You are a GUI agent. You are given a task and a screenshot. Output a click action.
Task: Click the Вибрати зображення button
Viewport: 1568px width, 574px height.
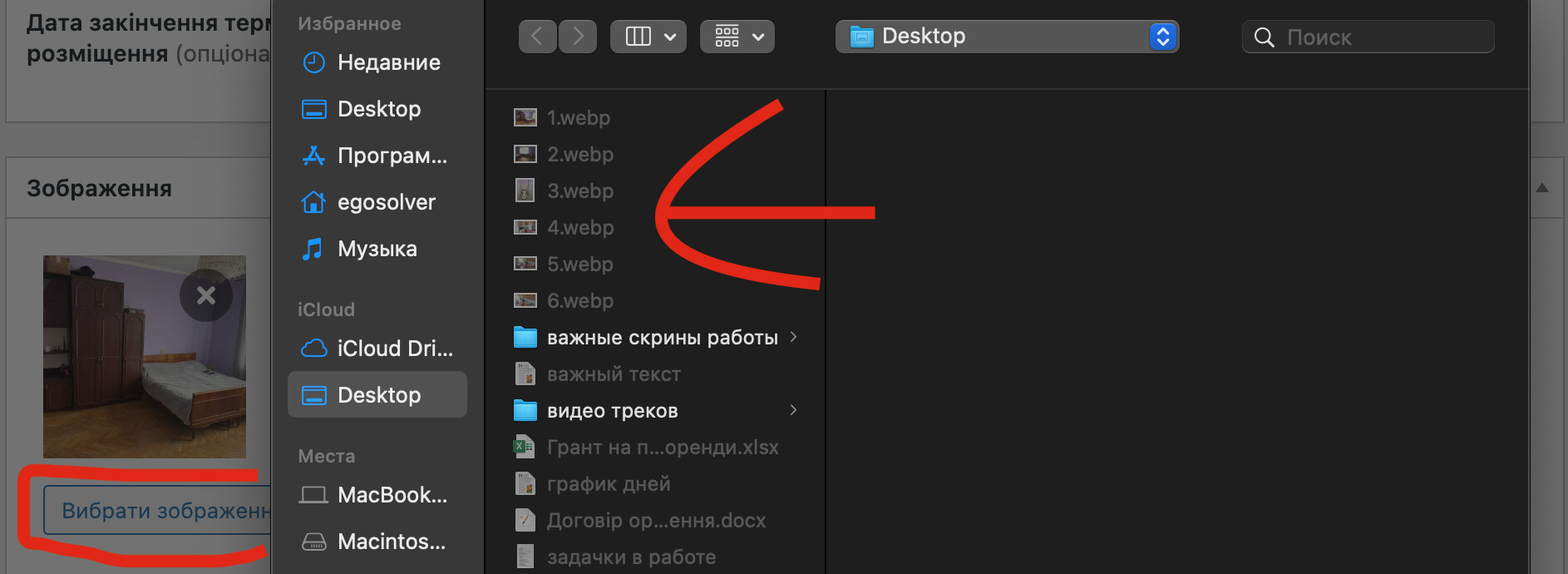click(158, 510)
